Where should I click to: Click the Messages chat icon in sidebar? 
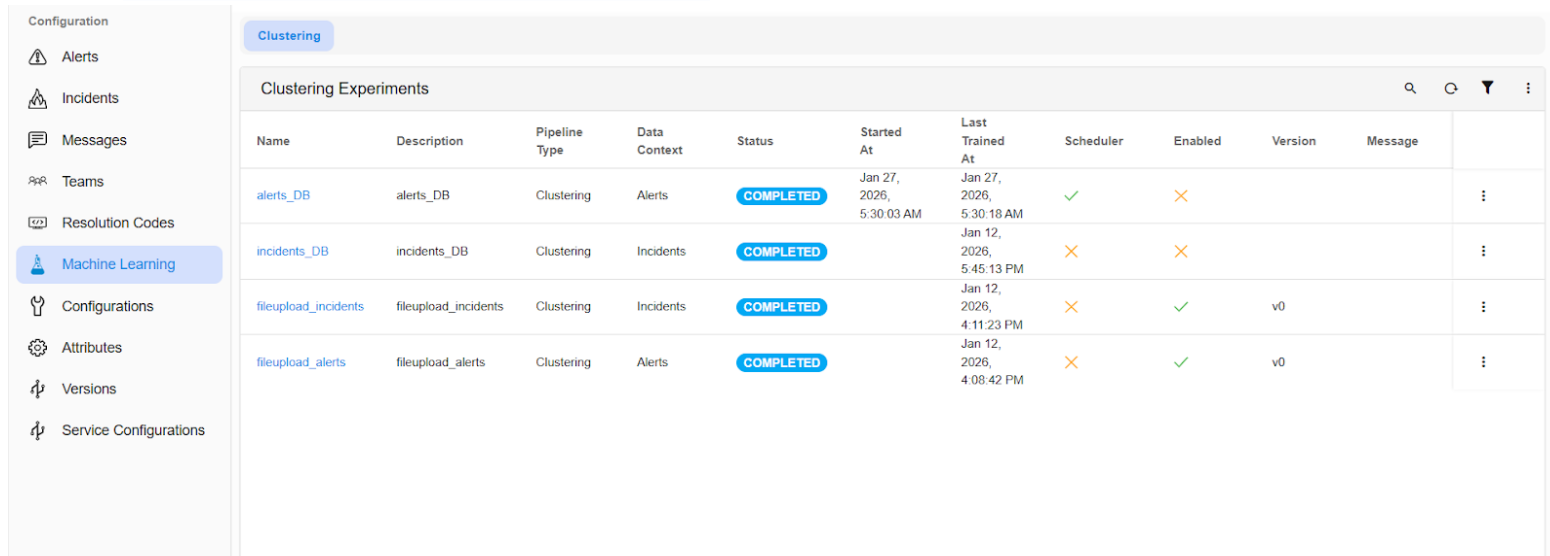click(x=38, y=140)
